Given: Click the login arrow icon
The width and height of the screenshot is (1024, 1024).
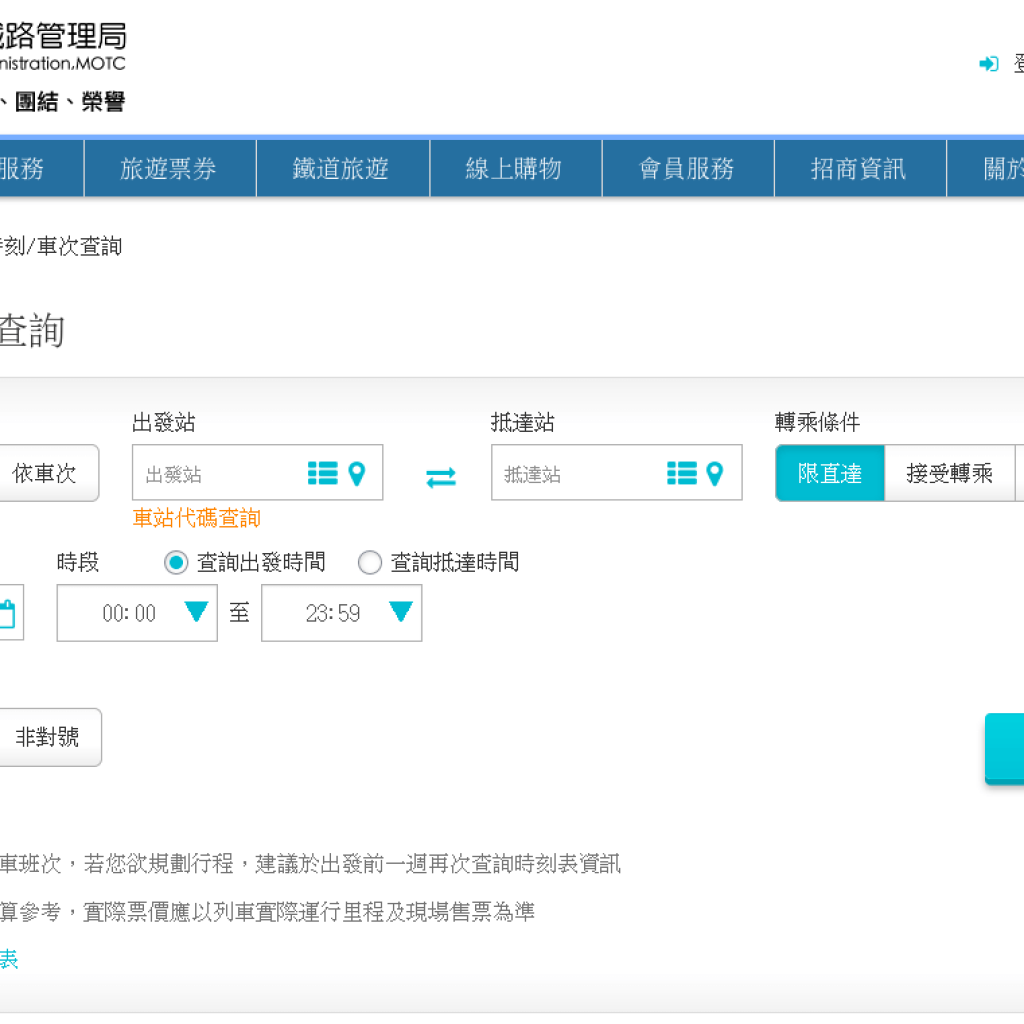Looking at the screenshot, I should (x=988, y=64).
